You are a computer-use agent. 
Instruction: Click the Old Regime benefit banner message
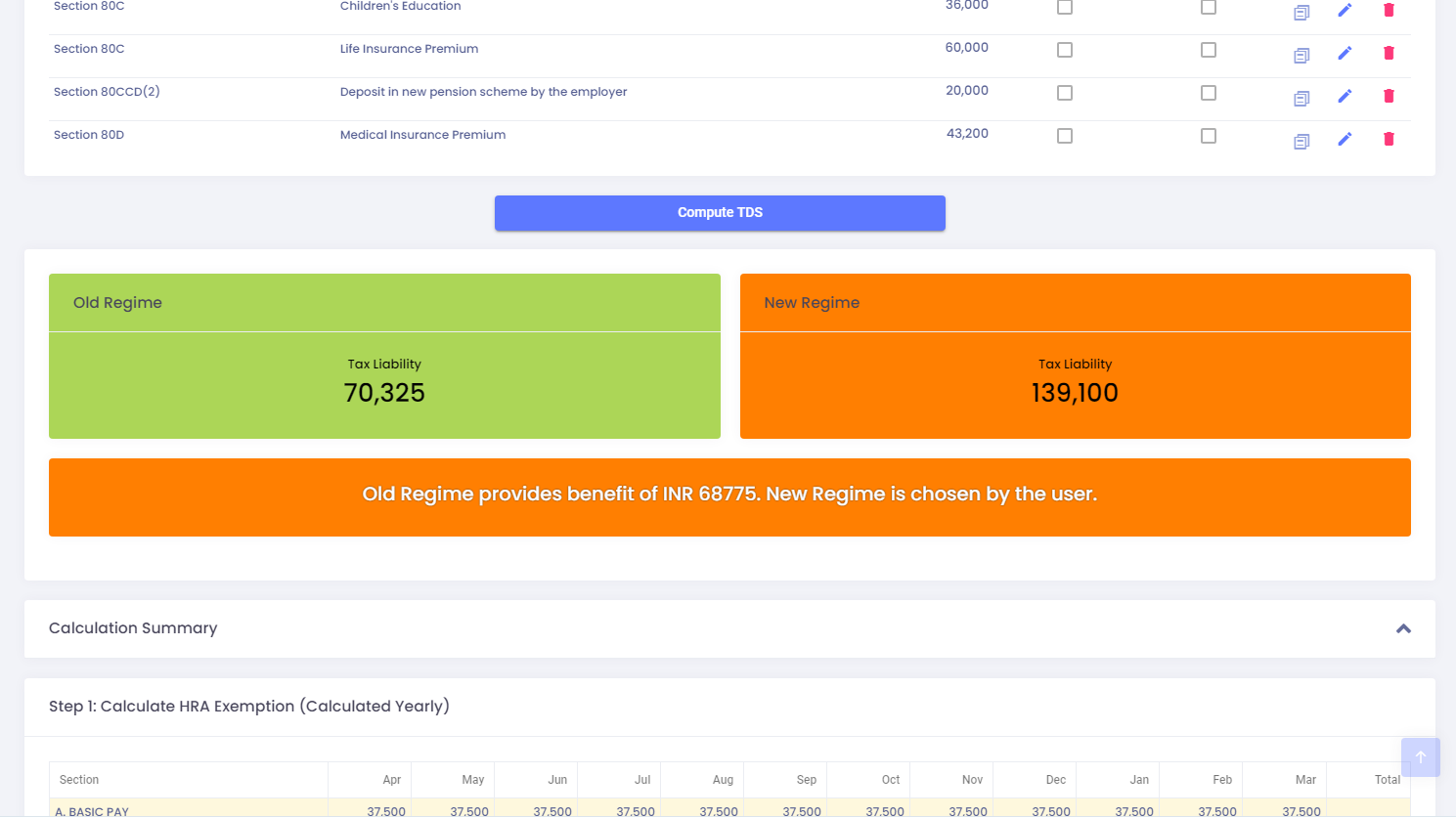pyautogui.click(x=729, y=495)
